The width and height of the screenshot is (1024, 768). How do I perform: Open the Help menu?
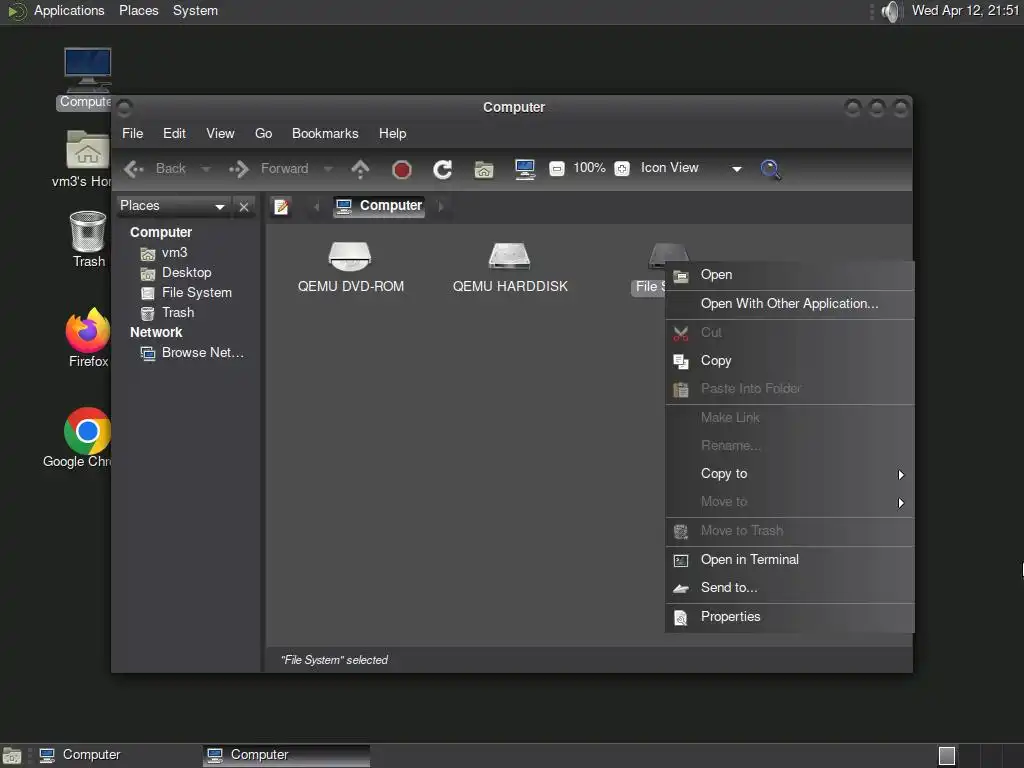pyautogui.click(x=392, y=133)
